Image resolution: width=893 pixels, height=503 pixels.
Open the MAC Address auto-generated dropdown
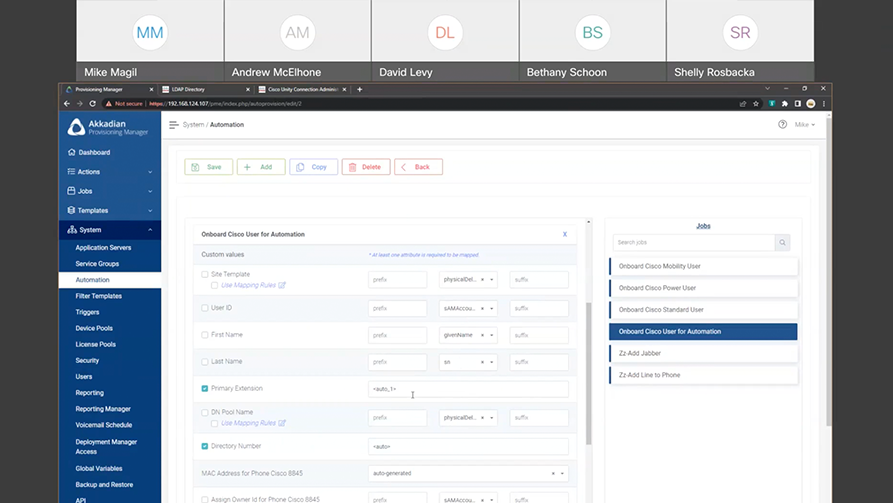pos(468,473)
